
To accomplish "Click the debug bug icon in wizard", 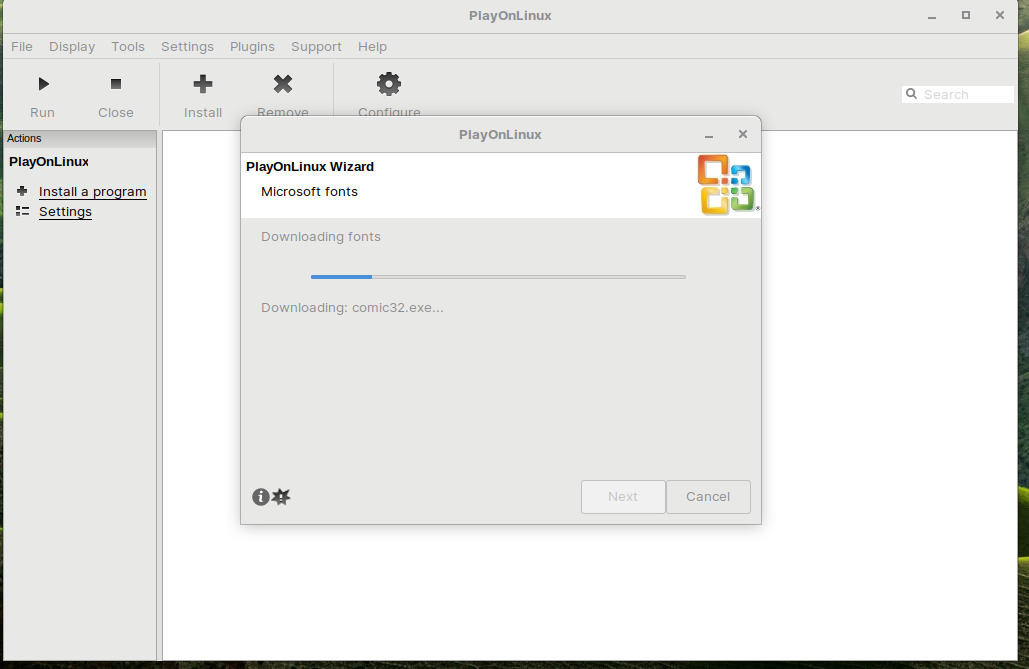I will (282, 497).
